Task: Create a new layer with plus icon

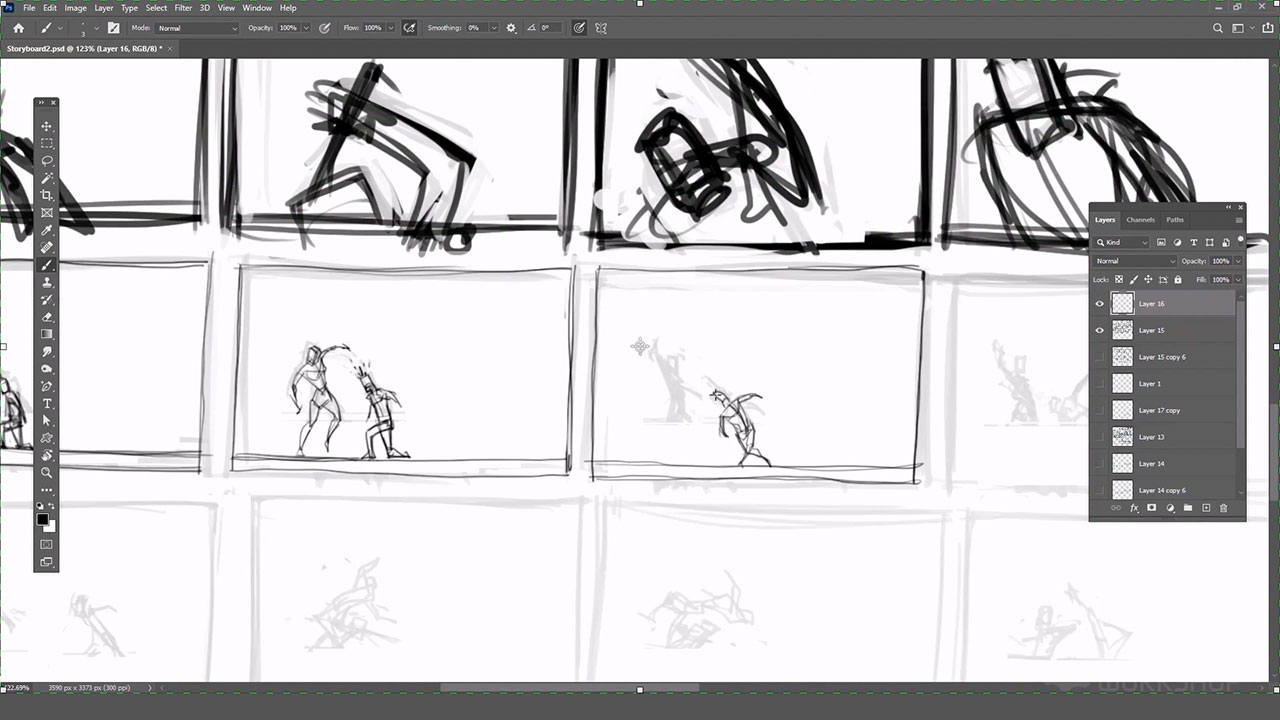Action: 1206,508
